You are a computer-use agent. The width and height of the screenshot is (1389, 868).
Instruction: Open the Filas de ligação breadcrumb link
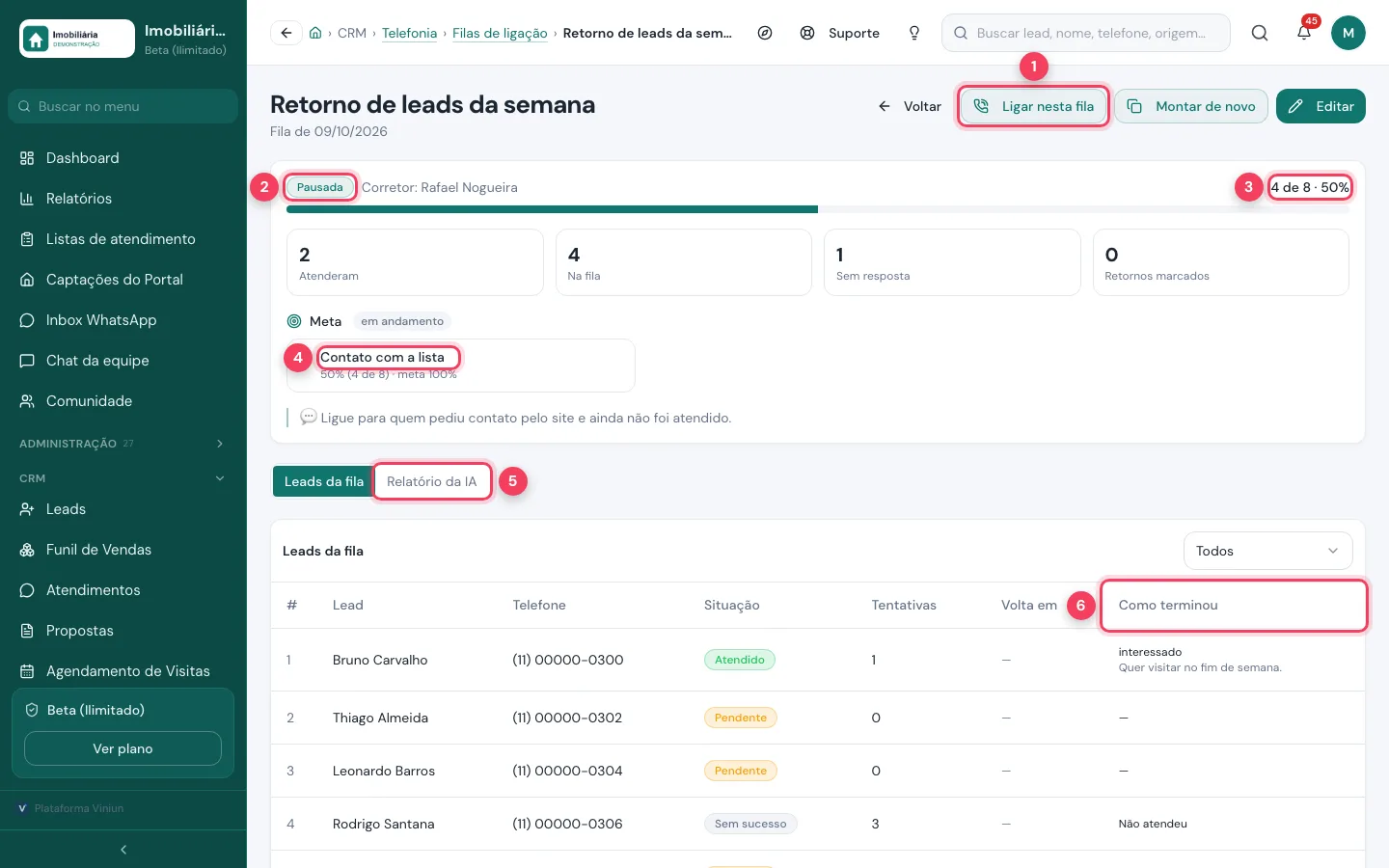[x=500, y=33]
